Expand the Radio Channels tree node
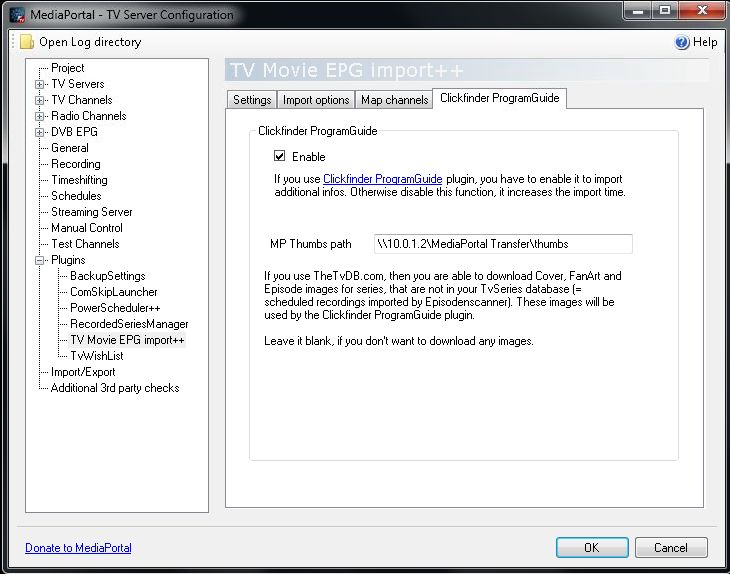The width and height of the screenshot is (730, 574). click(x=40, y=116)
